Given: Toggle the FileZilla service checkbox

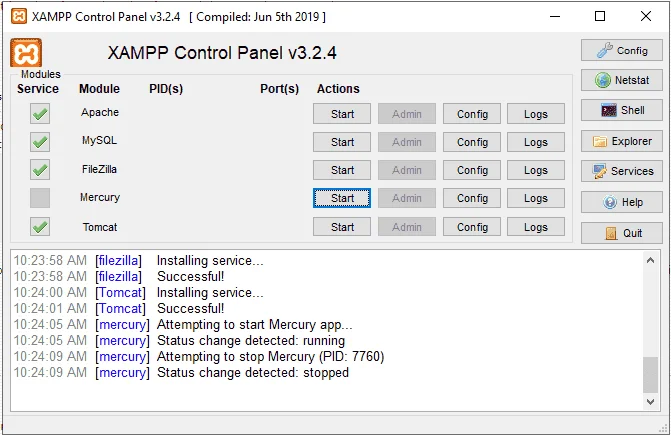Looking at the screenshot, I should (x=40, y=170).
